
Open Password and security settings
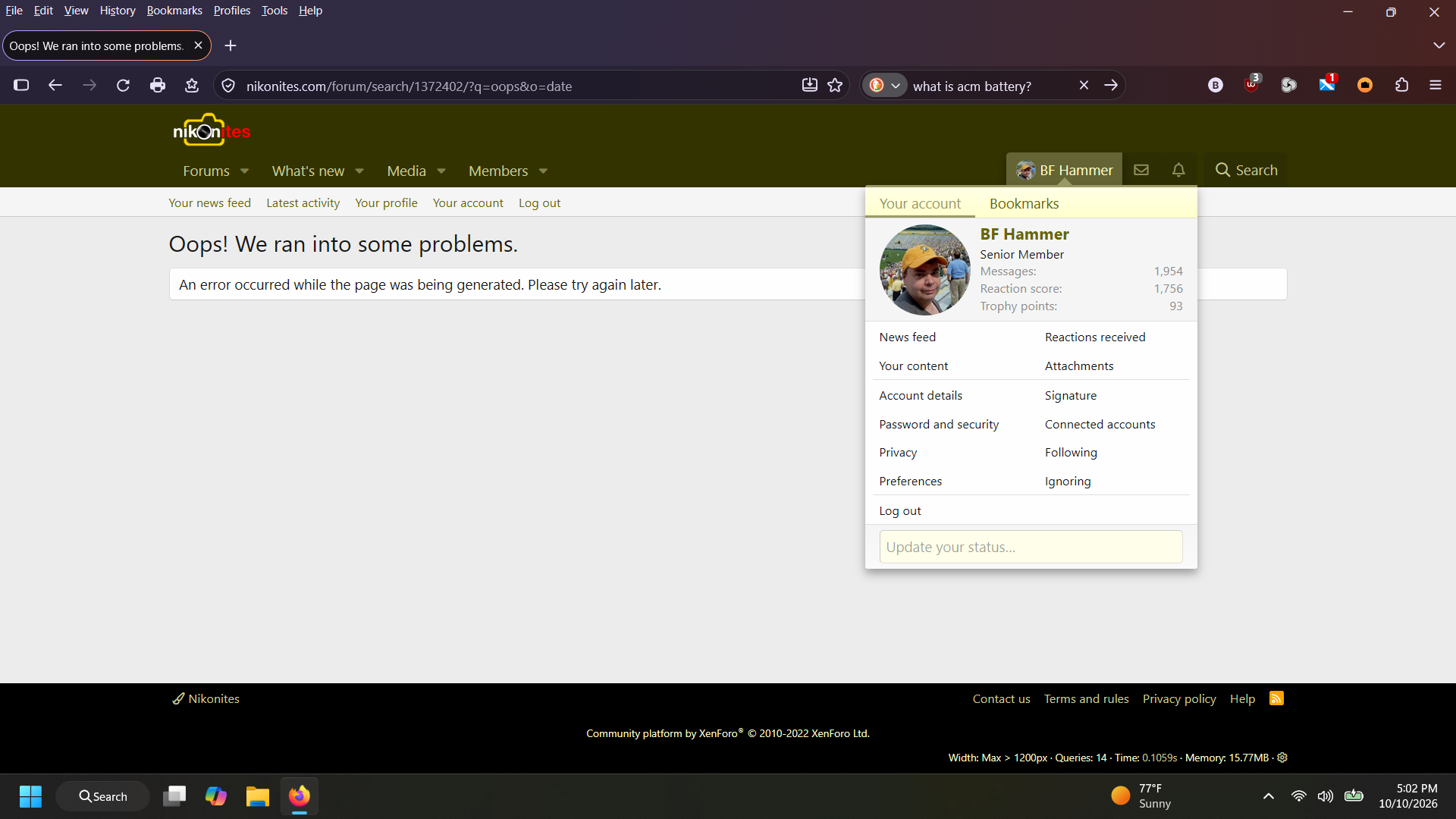coord(939,424)
